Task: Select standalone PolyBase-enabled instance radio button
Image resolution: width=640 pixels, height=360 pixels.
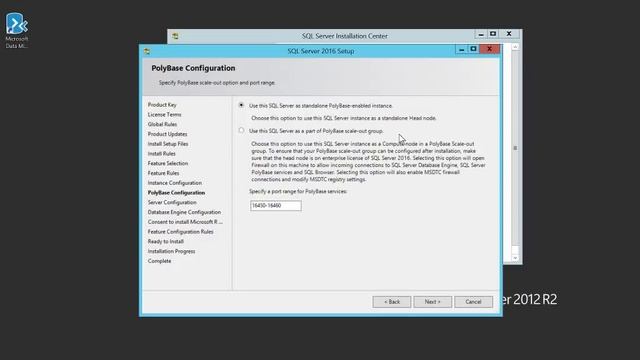Action: (x=241, y=105)
